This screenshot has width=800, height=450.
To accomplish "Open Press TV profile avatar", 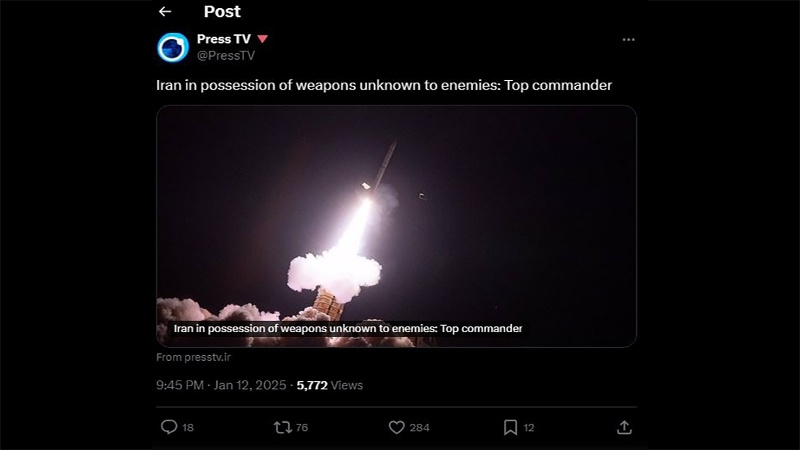I will [x=173, y=47].
